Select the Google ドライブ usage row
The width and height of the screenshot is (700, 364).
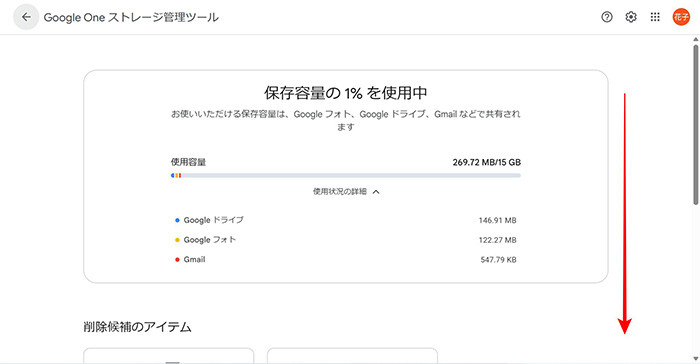346,220
